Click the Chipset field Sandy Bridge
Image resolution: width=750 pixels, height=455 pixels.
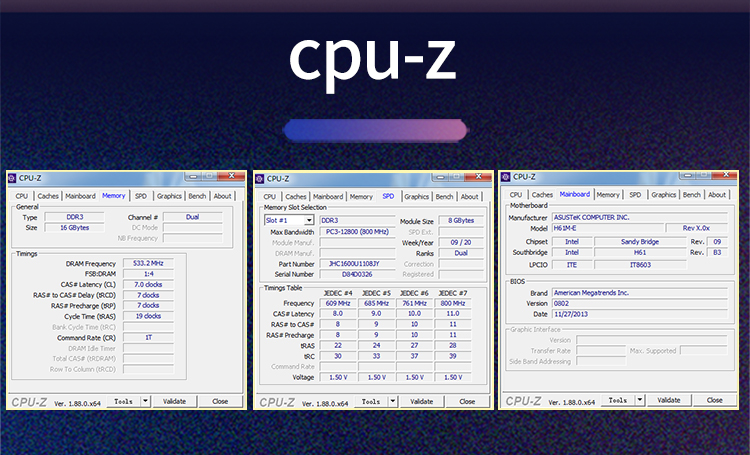click(x=640, y=242)
